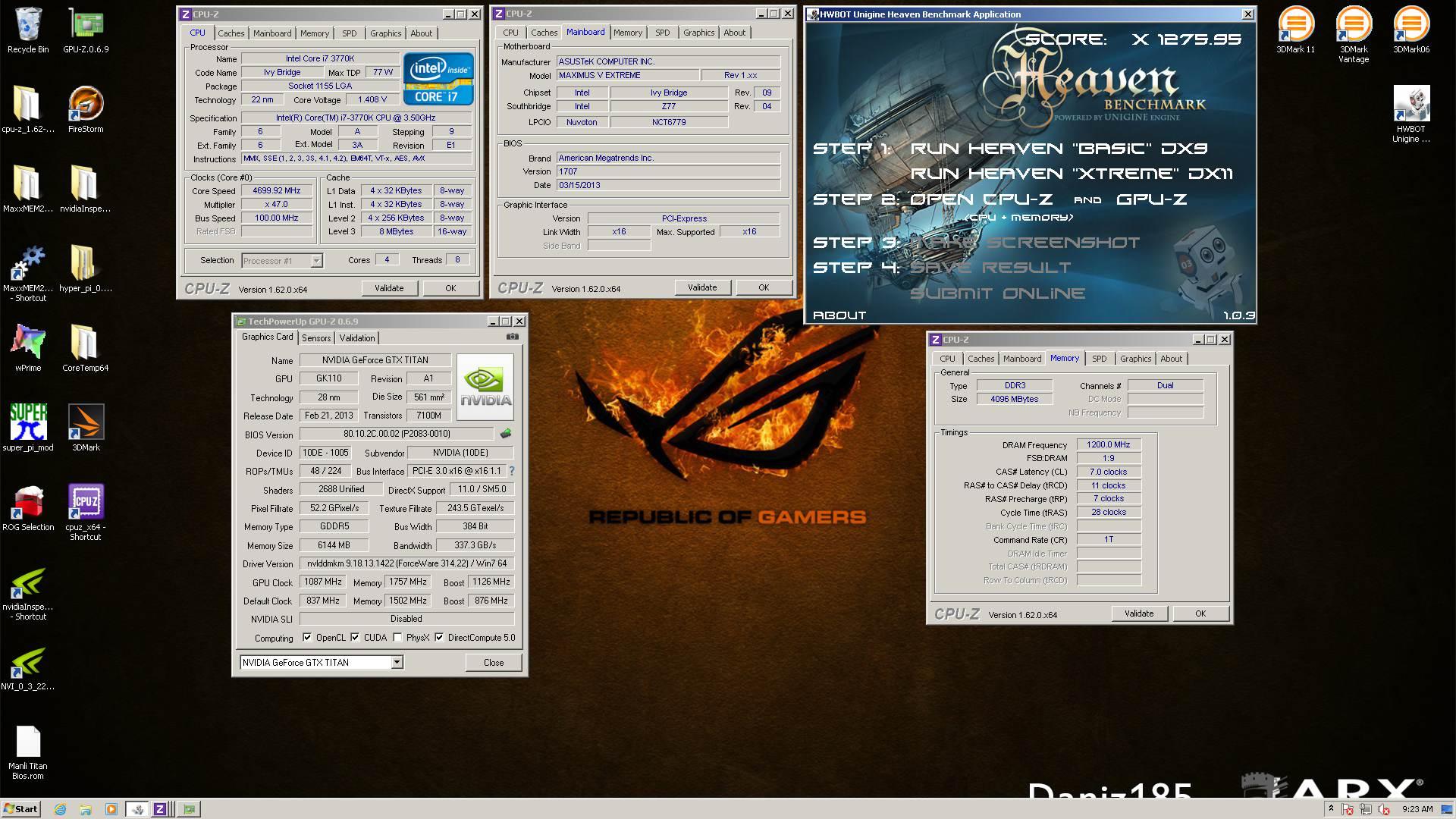Click the Windows Start button
This screenshot has width=1456, height=819.
point(20,809)
